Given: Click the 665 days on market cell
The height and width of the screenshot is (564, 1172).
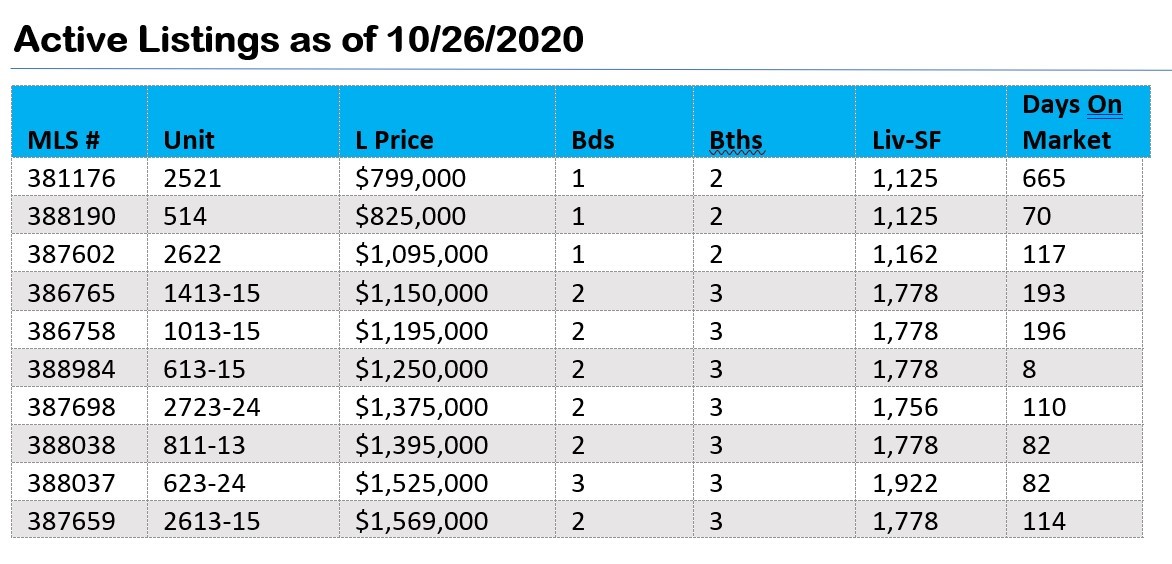Looking at the screenshot, I should pos(1044,179).
